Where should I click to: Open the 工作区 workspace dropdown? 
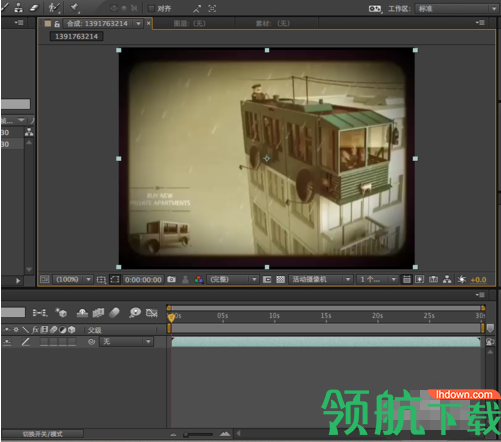(456, 9)
